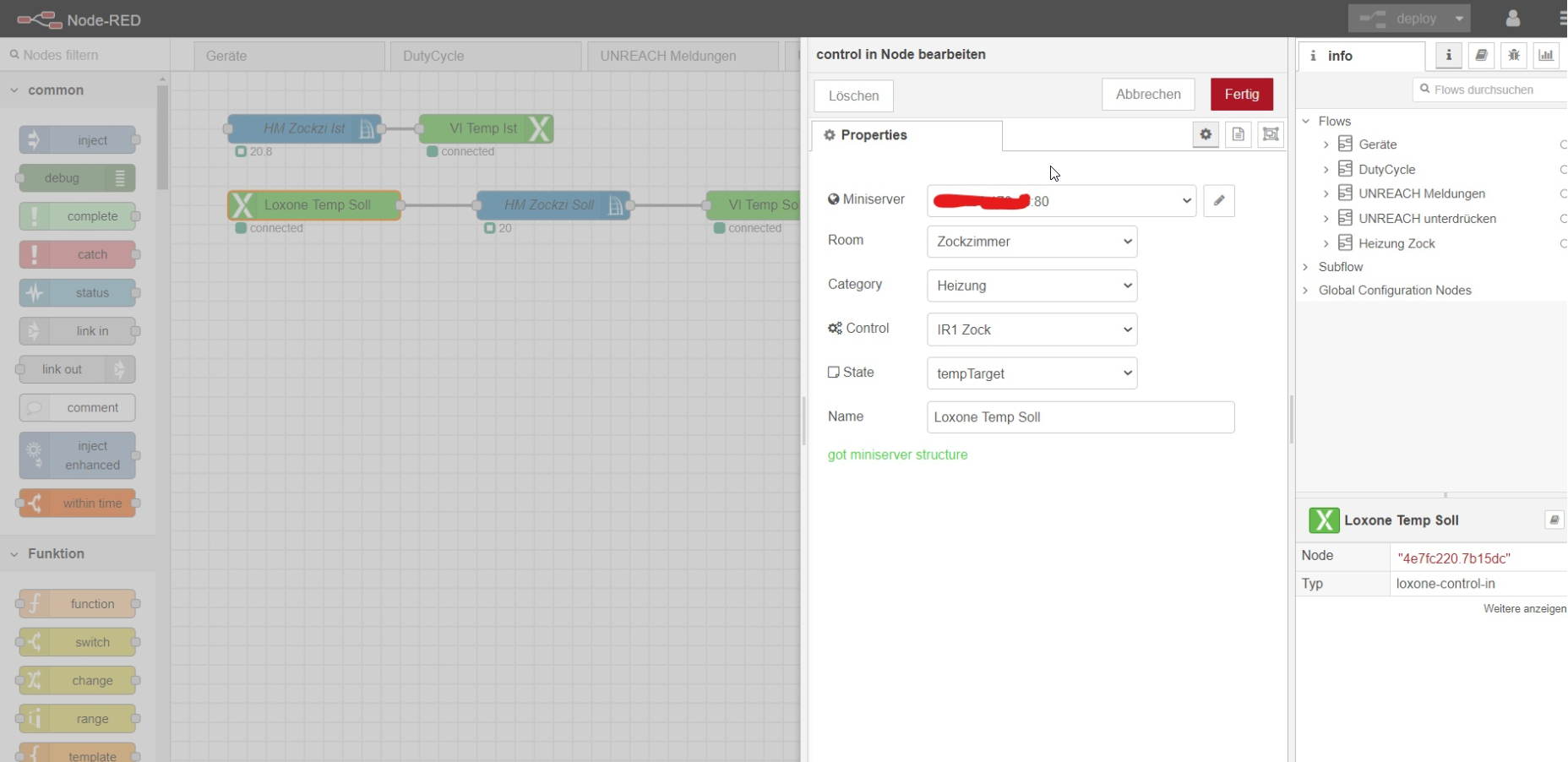Image resolution: width=1568 pixels, height=762 pixels.
Task: Select the HM Zockzi Ist canvas node
Action: pos(304,128)
